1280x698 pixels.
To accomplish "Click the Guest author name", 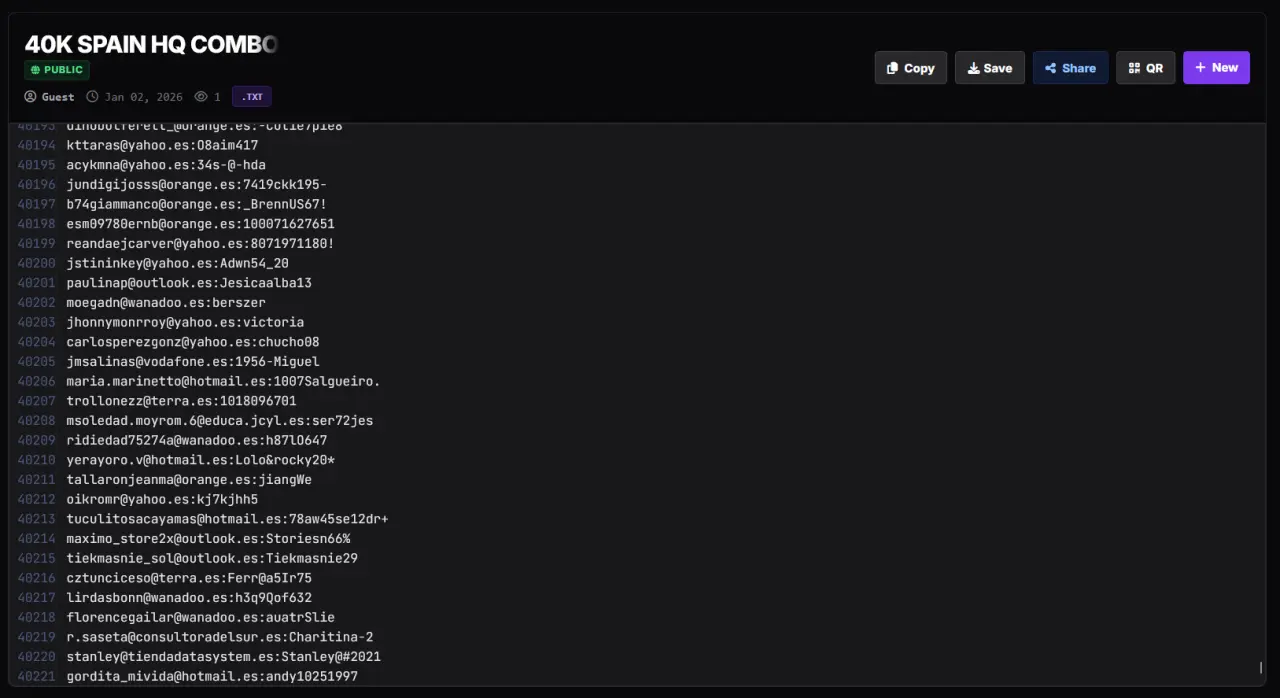I will point(58,97).
